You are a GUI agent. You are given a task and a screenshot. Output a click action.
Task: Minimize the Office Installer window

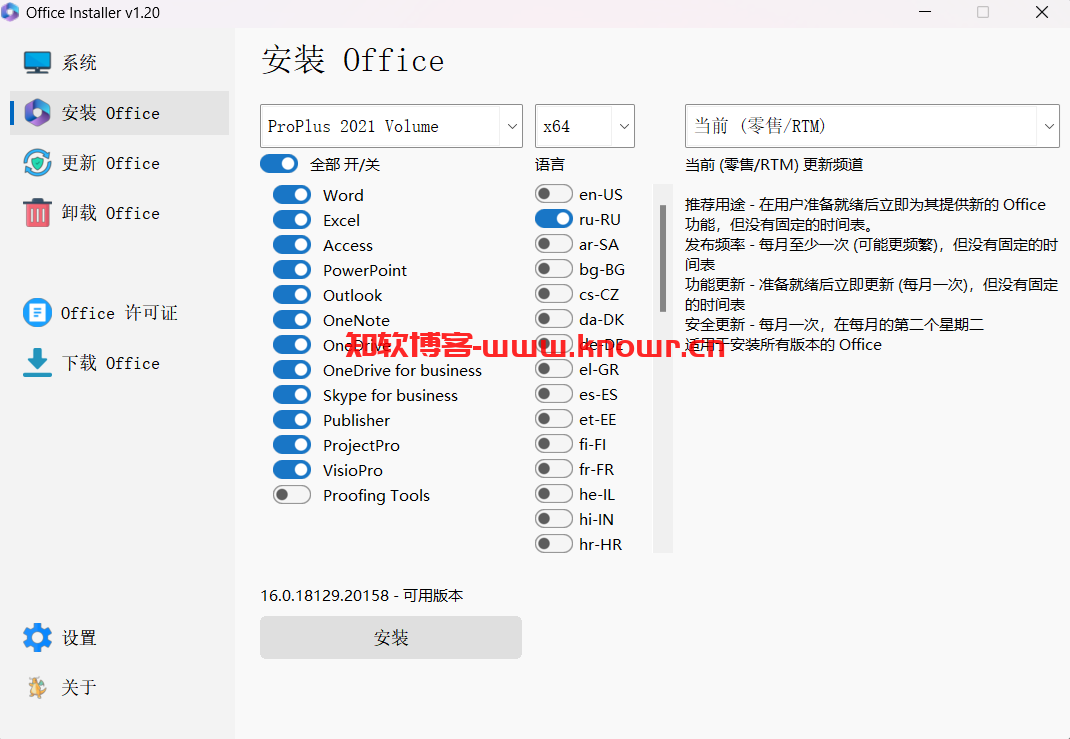925,12
